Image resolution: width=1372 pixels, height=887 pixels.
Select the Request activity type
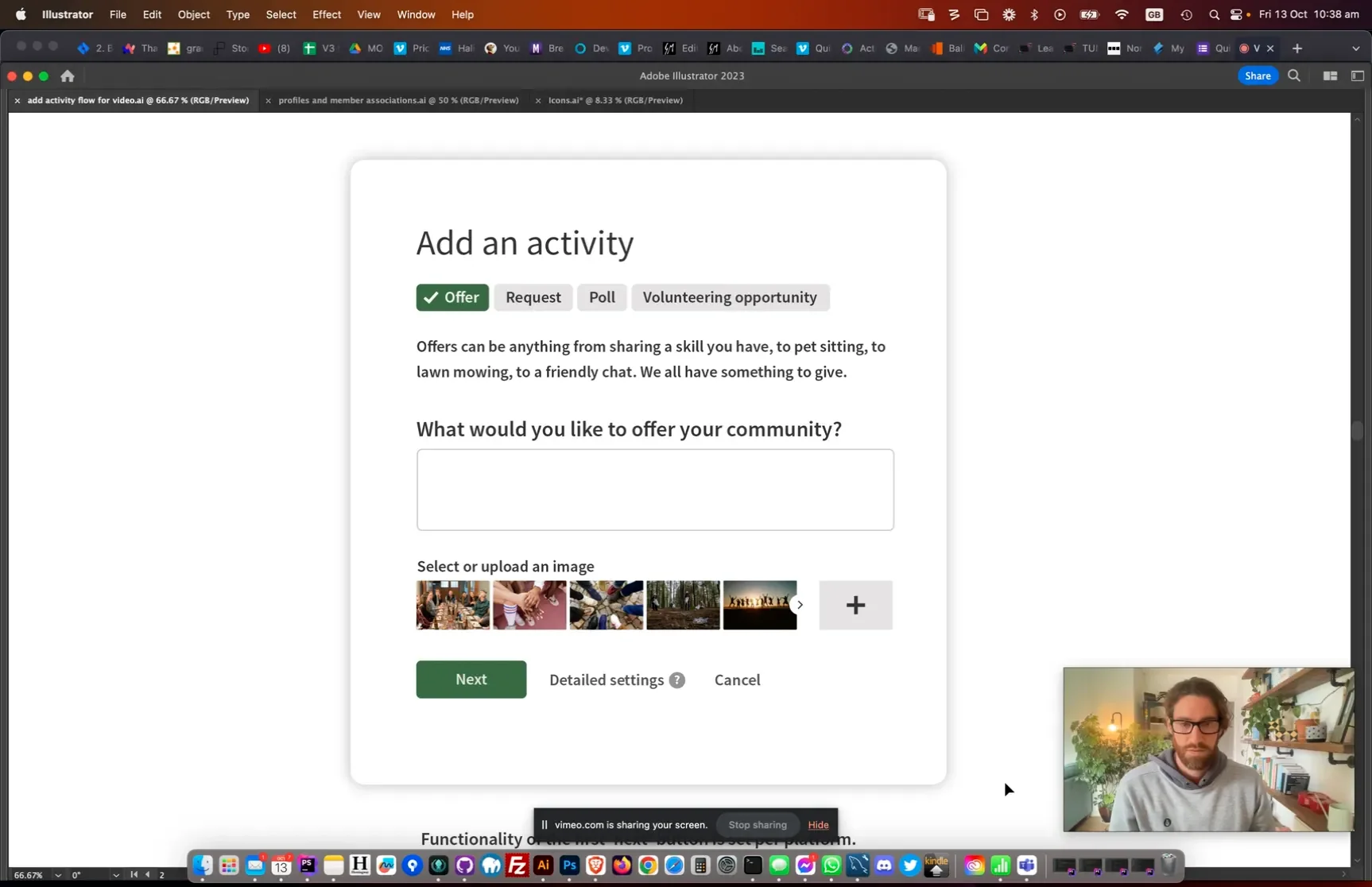point(533,297)
